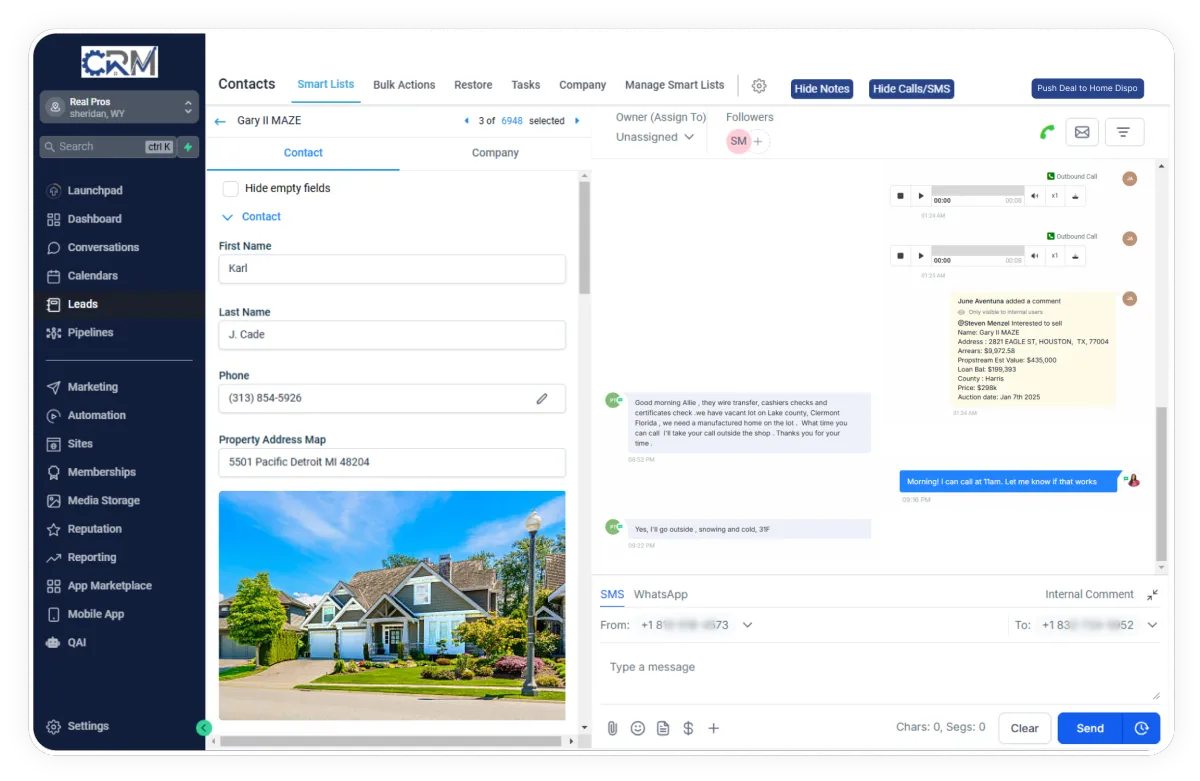Collapse the Contact section chevron
The width and height of the screenshot is (1200, 781).
coord(226,217)
